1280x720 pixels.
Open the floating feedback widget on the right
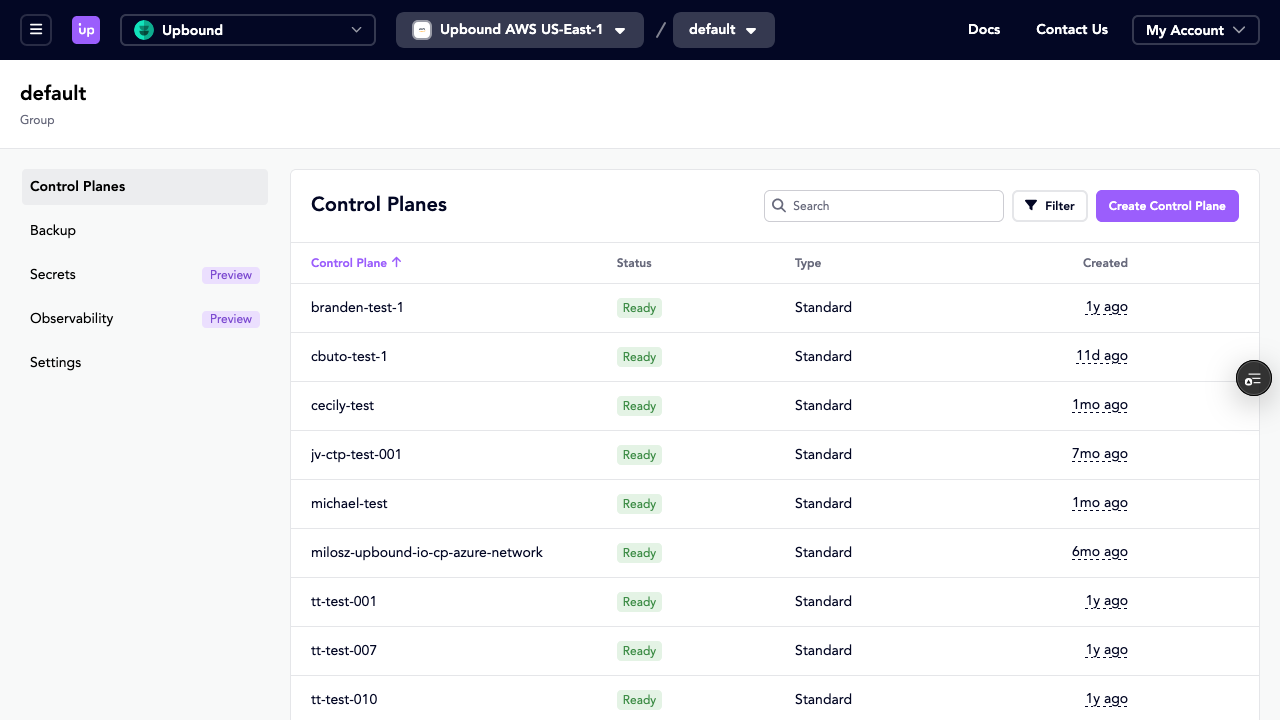pyautogui.click(x=1253, y=378)
